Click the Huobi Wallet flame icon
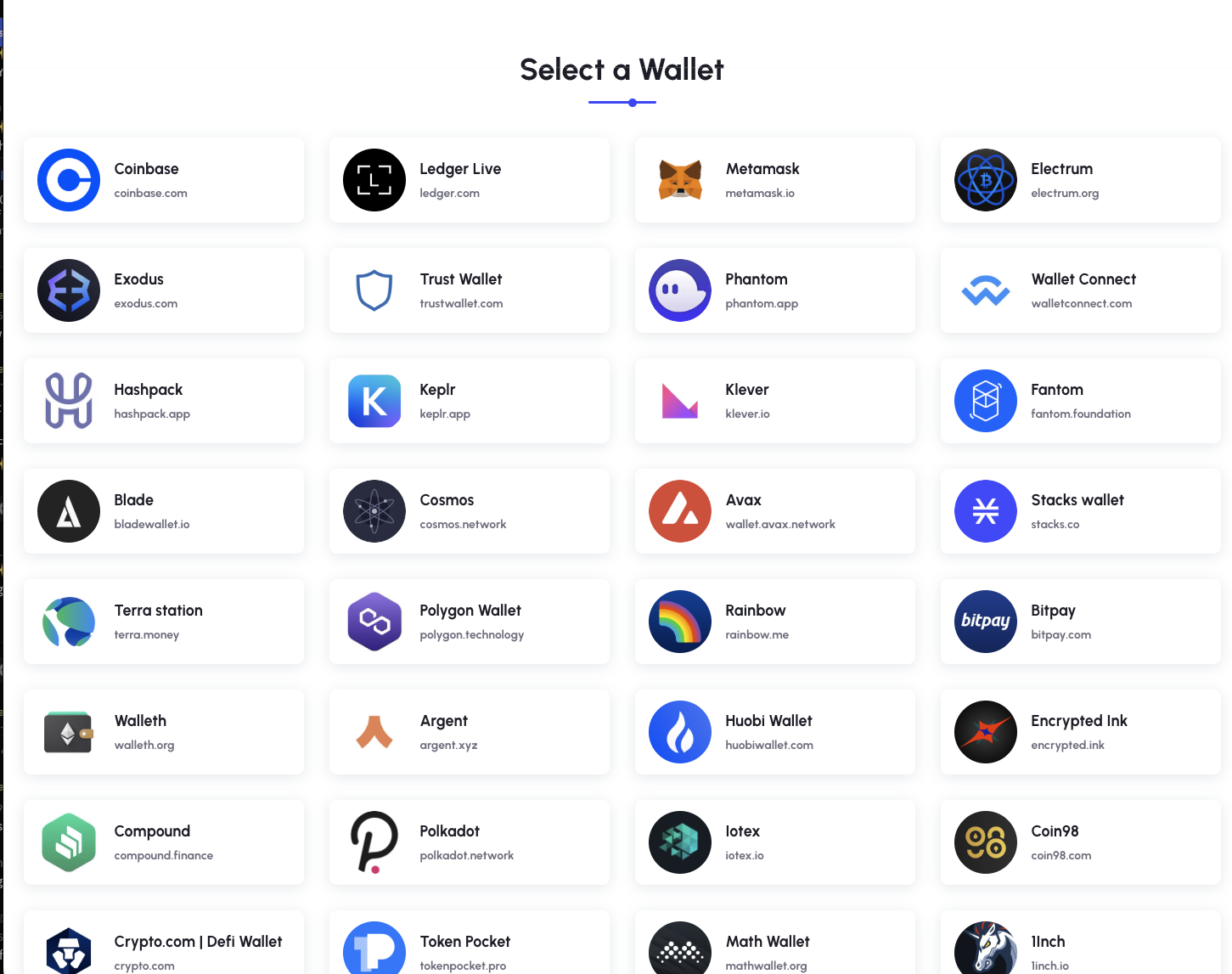The width and height of the screenshot is (1232, 974). tap(680, 732)
